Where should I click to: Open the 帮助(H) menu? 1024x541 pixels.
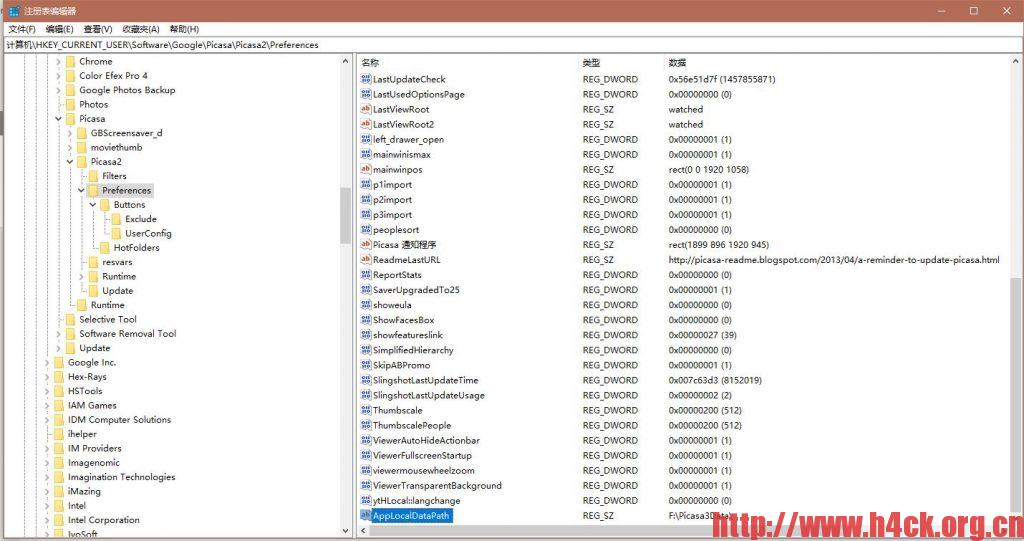click(184, 29)
